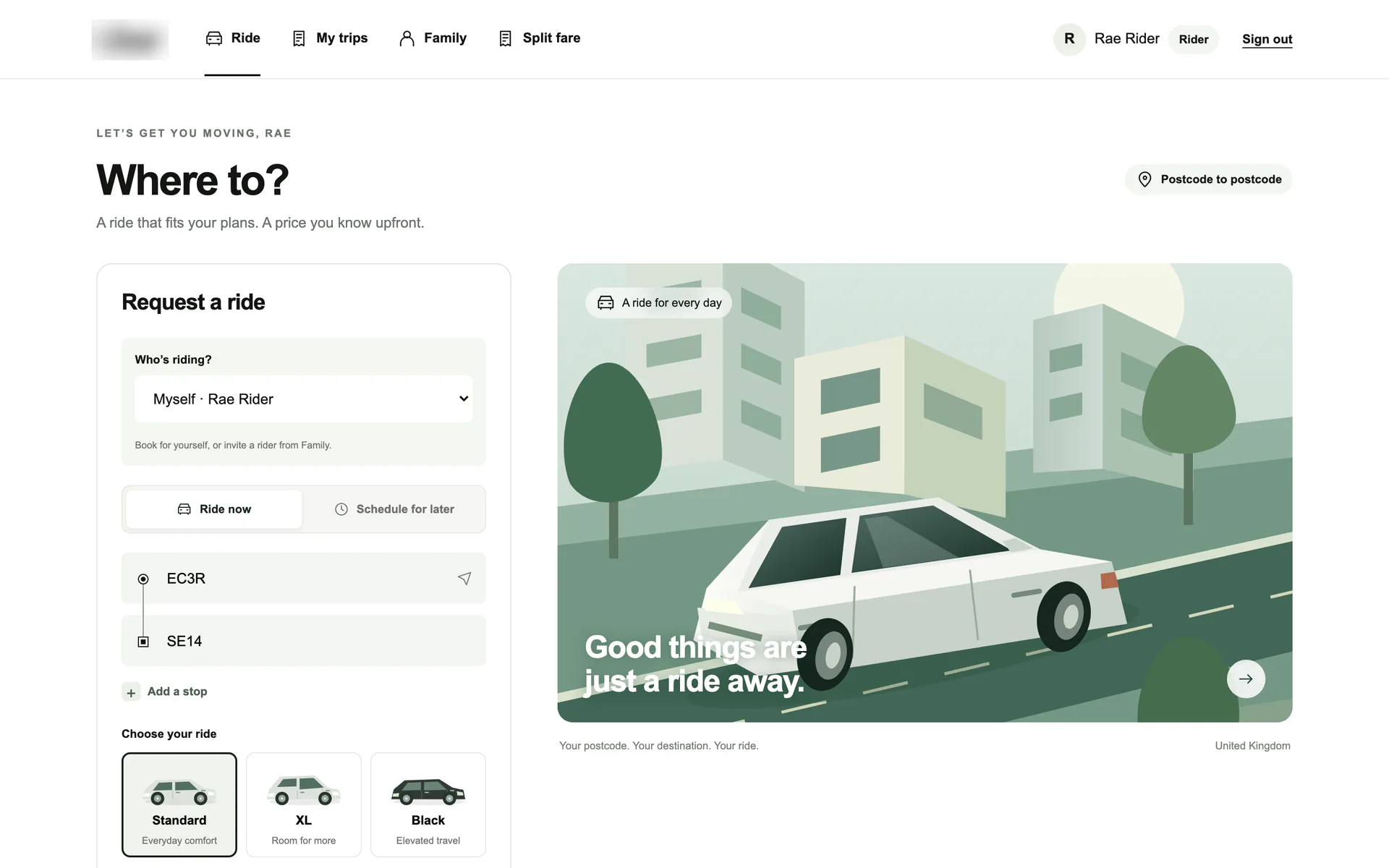
Task: Click the Rae Rider name in header
Action: [x=1126, y=38]
